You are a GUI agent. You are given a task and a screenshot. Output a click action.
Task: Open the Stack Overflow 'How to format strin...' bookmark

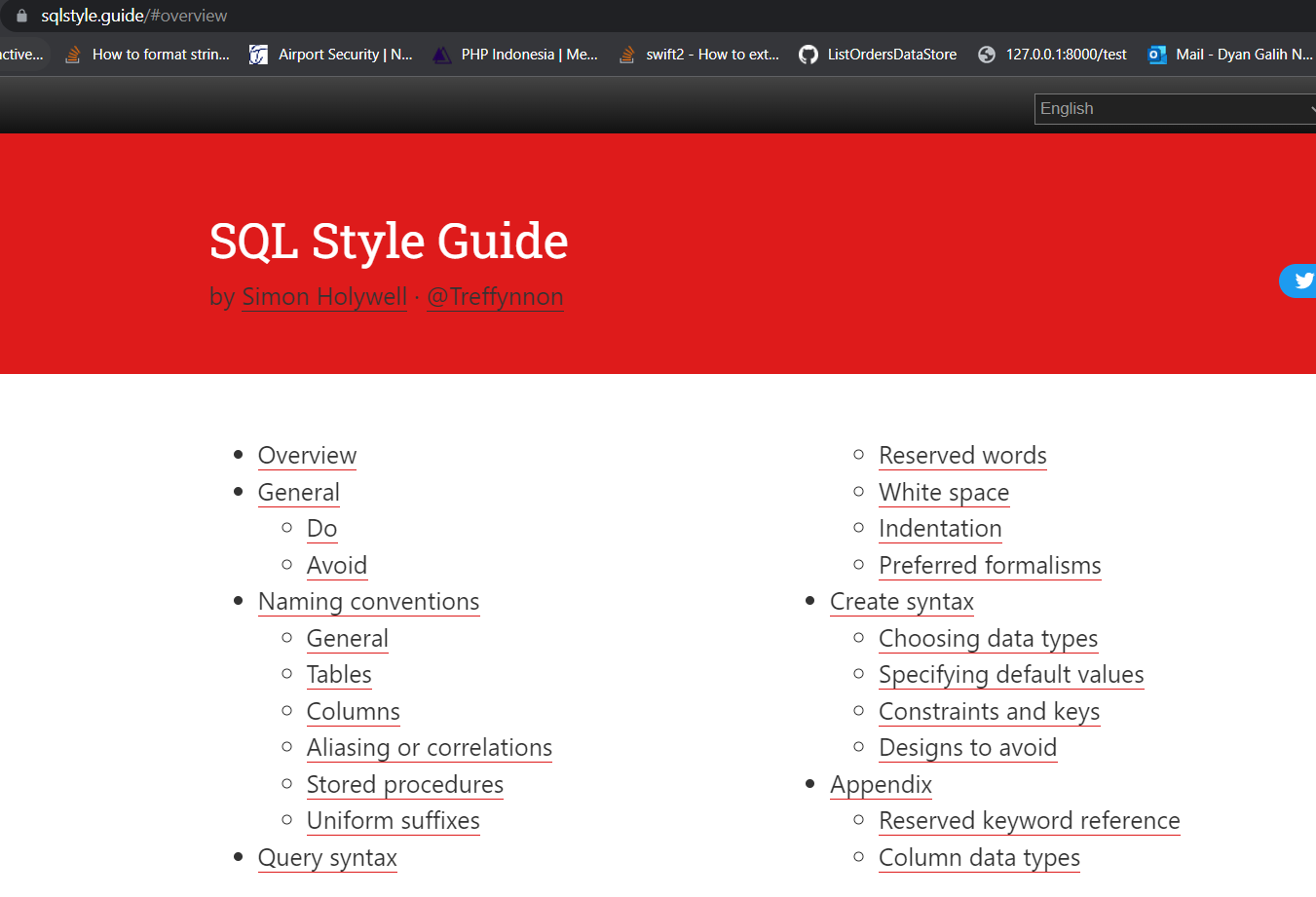tap(147, 55)
